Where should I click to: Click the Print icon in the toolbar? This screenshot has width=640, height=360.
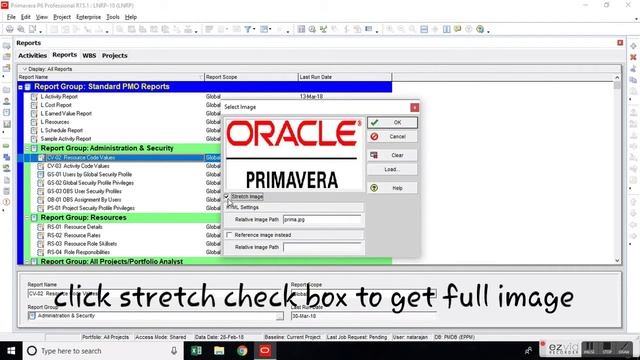9,29
